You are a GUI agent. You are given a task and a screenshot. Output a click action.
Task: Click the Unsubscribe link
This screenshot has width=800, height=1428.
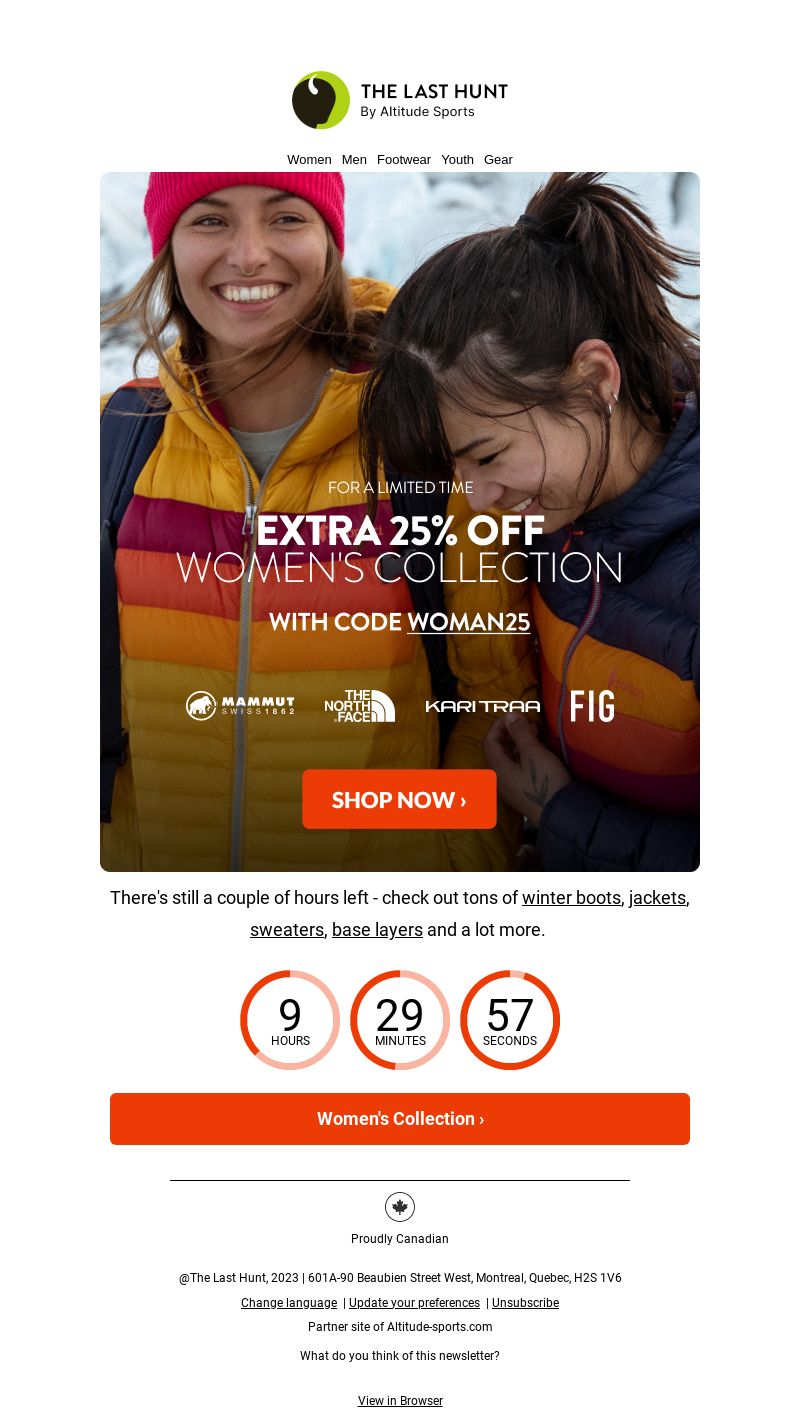click(x=525, y=1303)
